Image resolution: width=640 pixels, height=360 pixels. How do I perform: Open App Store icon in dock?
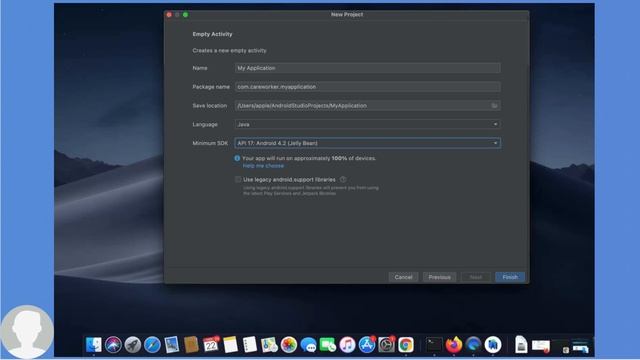367,345
